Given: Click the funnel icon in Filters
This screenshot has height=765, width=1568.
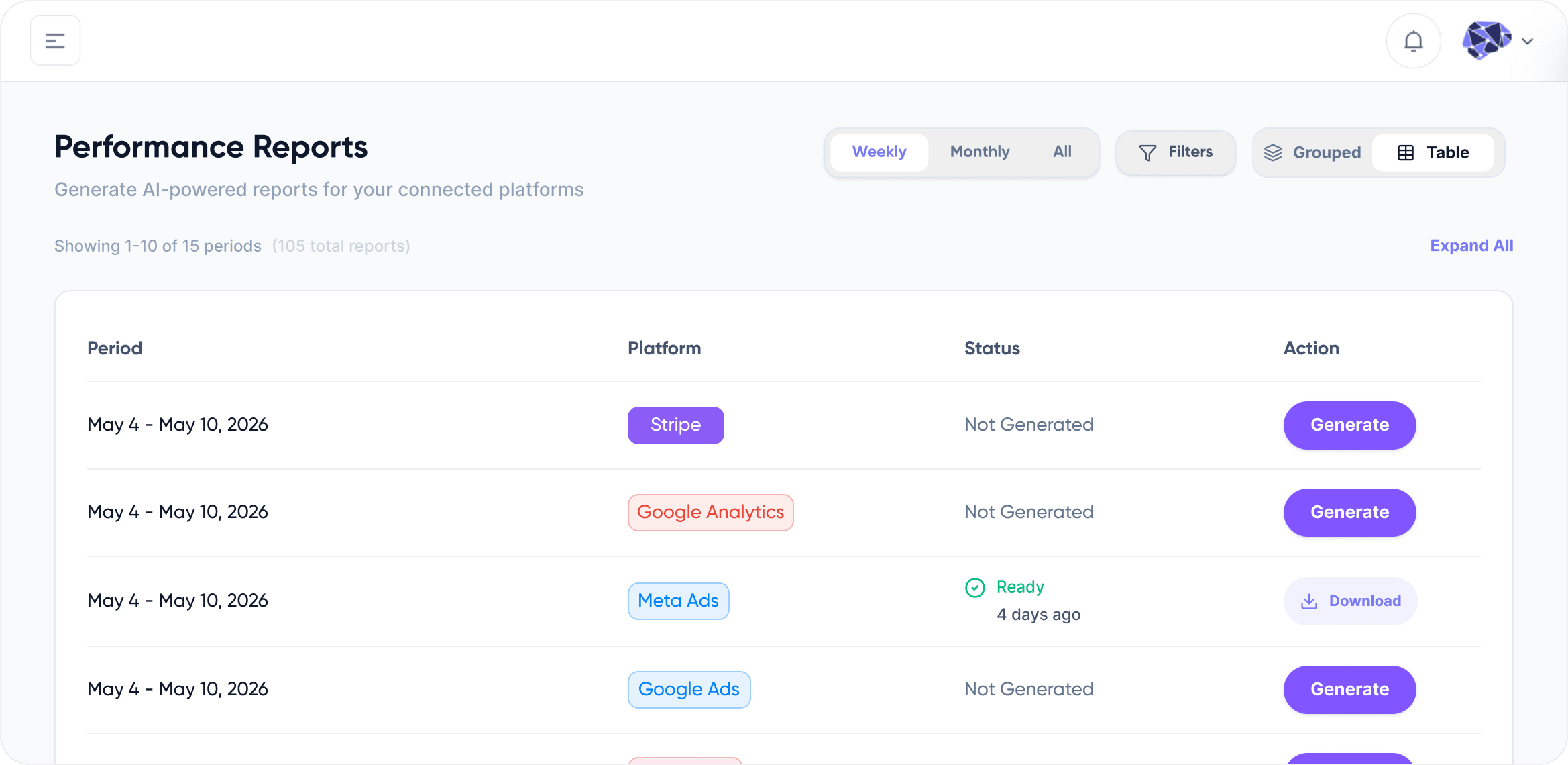Looking at the screenshot, I should click(x=1147, y=153).
